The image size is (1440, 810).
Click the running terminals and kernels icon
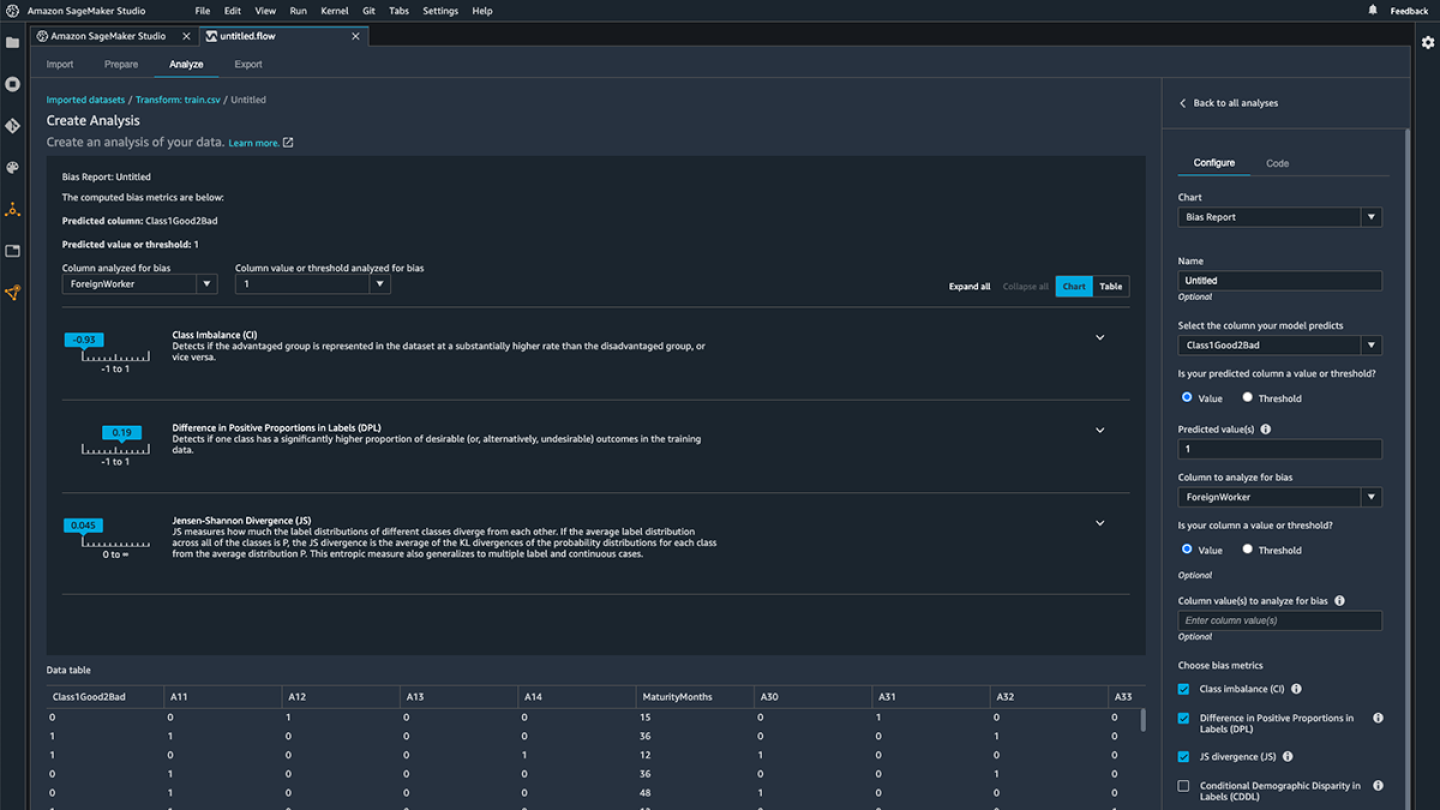12,85
